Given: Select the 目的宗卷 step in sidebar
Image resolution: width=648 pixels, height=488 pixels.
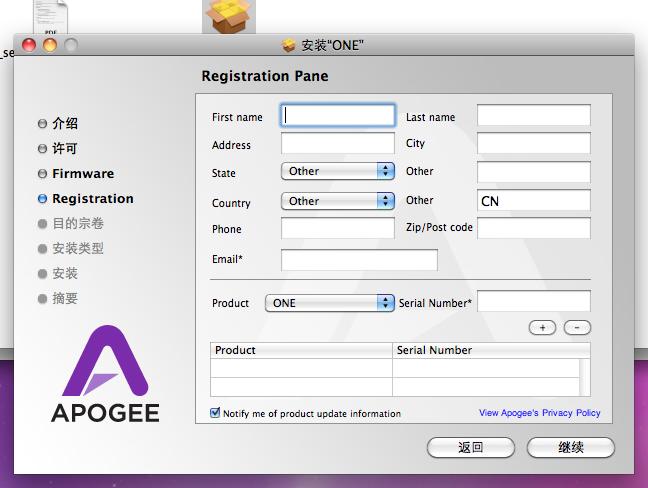Looking at the screenshot, I should click(71, 224).
